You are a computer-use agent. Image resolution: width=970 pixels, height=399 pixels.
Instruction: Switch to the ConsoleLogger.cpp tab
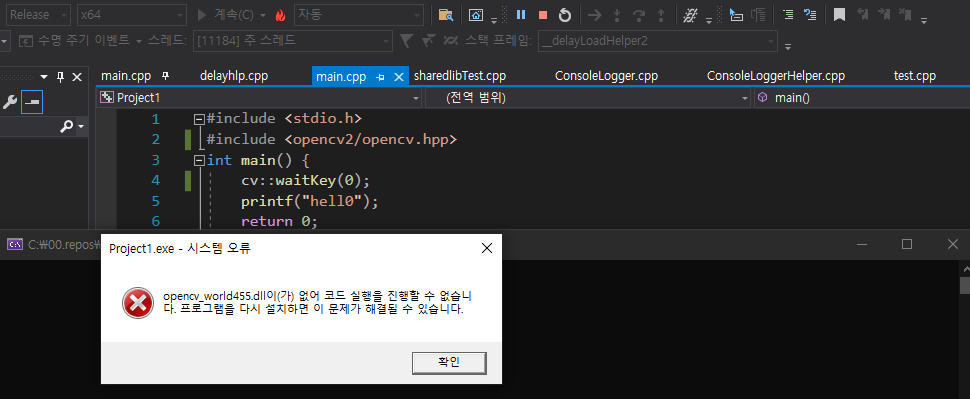point(606,76)
